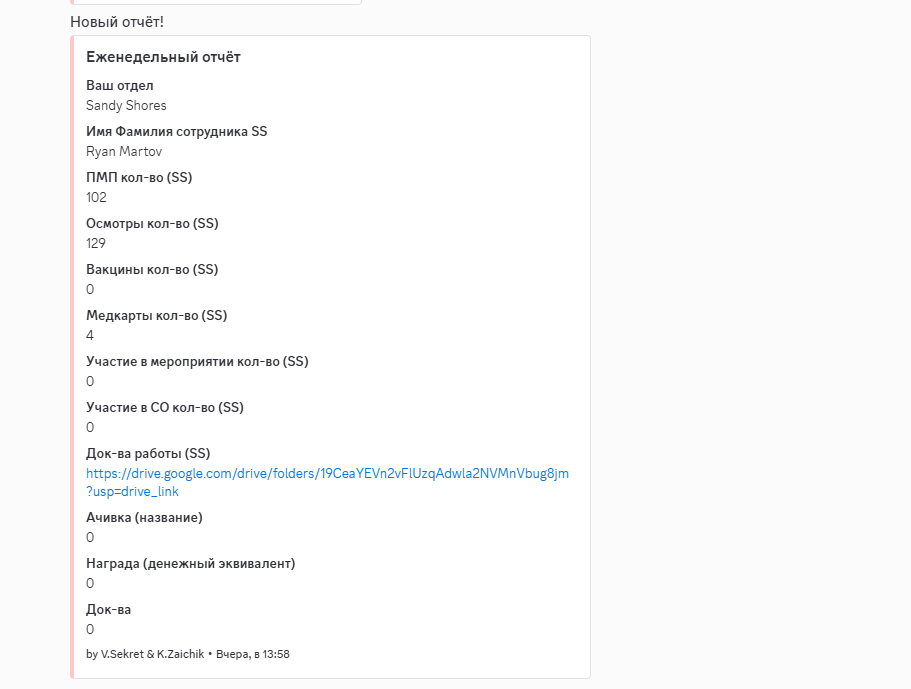Image resolution: width=911 pixels, height=689 pixels.
Task: Select the Участие в СО кол-во heading
Action: click(x=165, y=407)
